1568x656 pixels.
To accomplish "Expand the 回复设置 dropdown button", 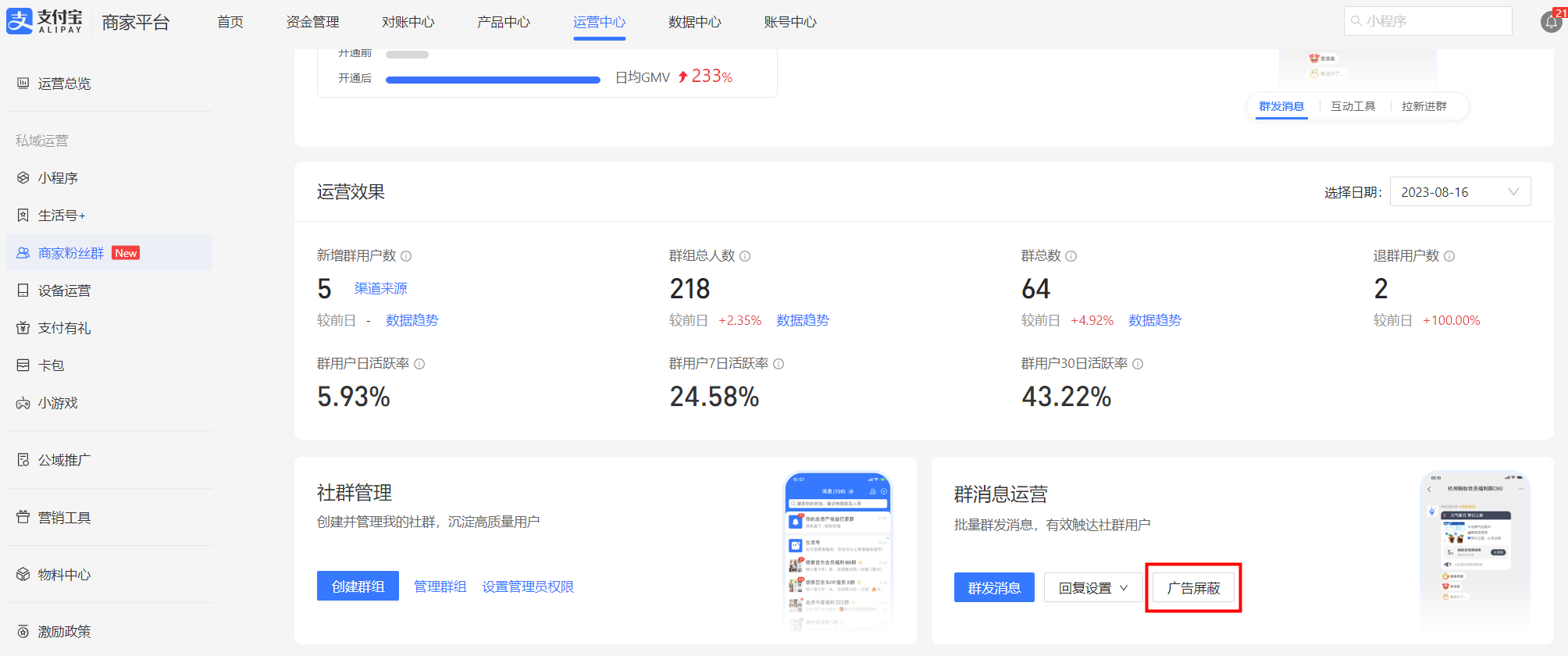I will 1092,588.
